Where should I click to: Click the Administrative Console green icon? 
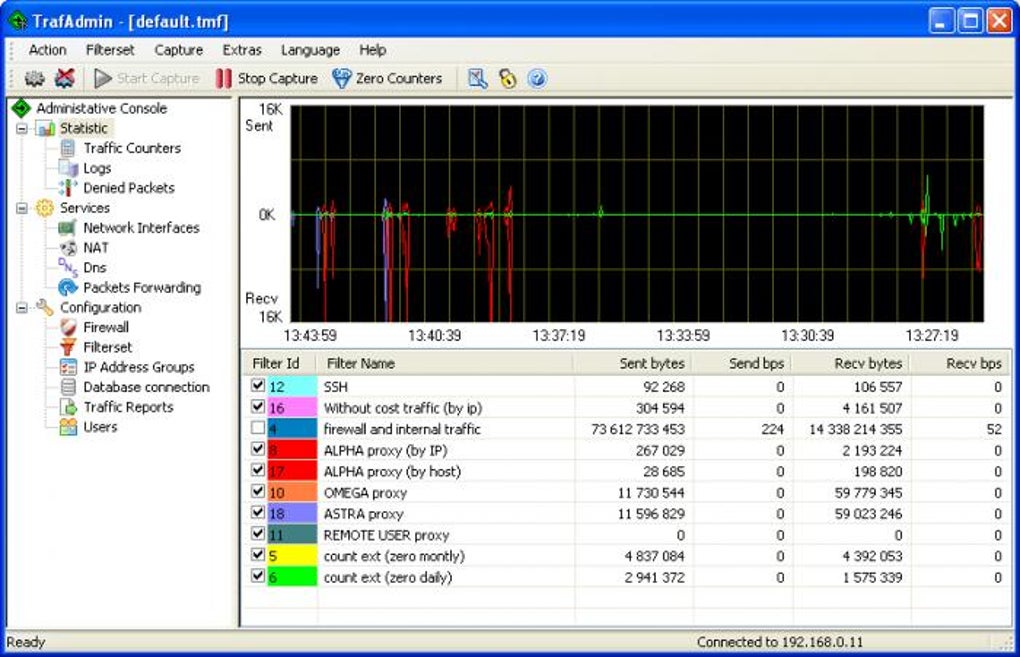pos(21,108)
